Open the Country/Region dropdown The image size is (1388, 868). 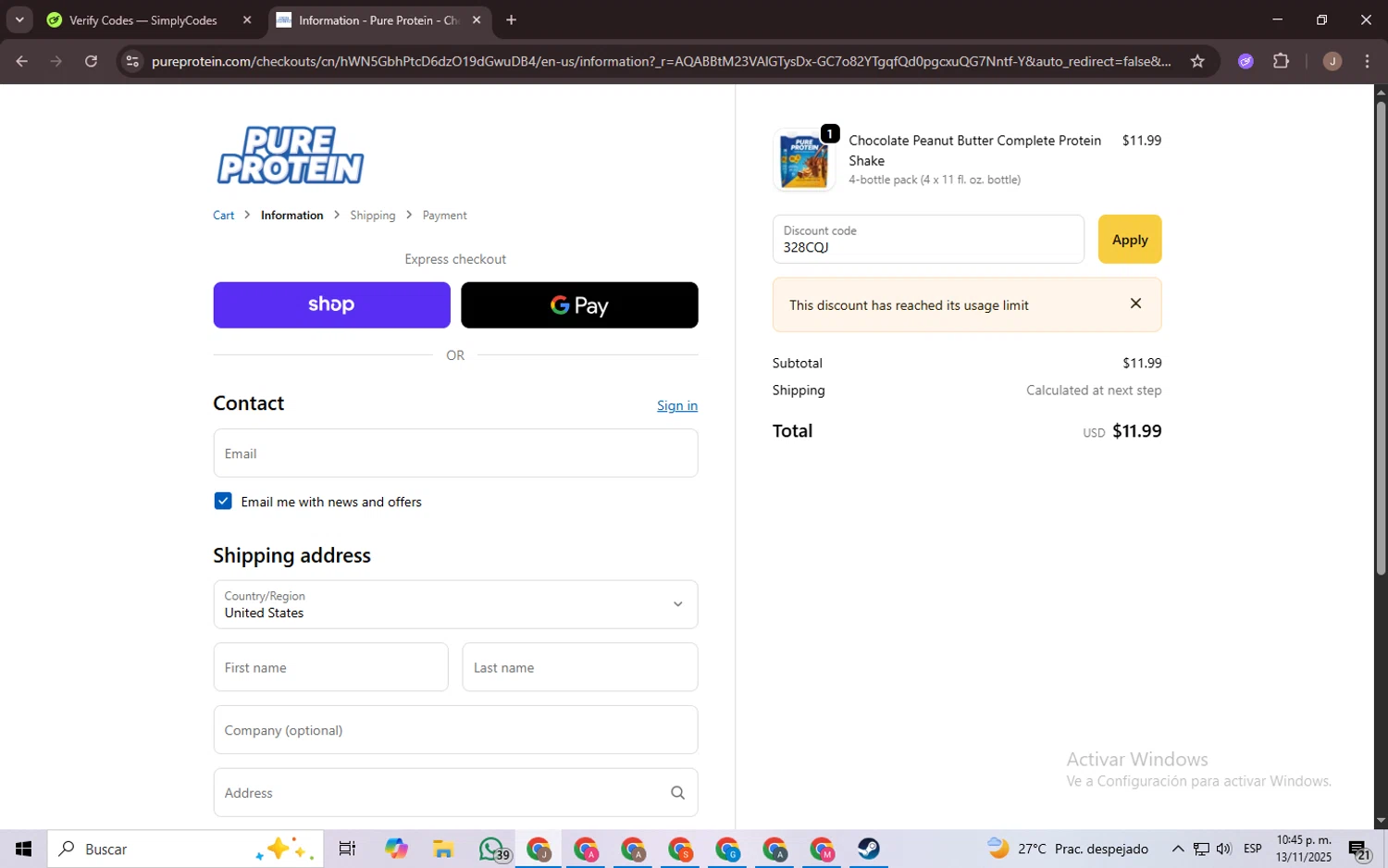455,604
